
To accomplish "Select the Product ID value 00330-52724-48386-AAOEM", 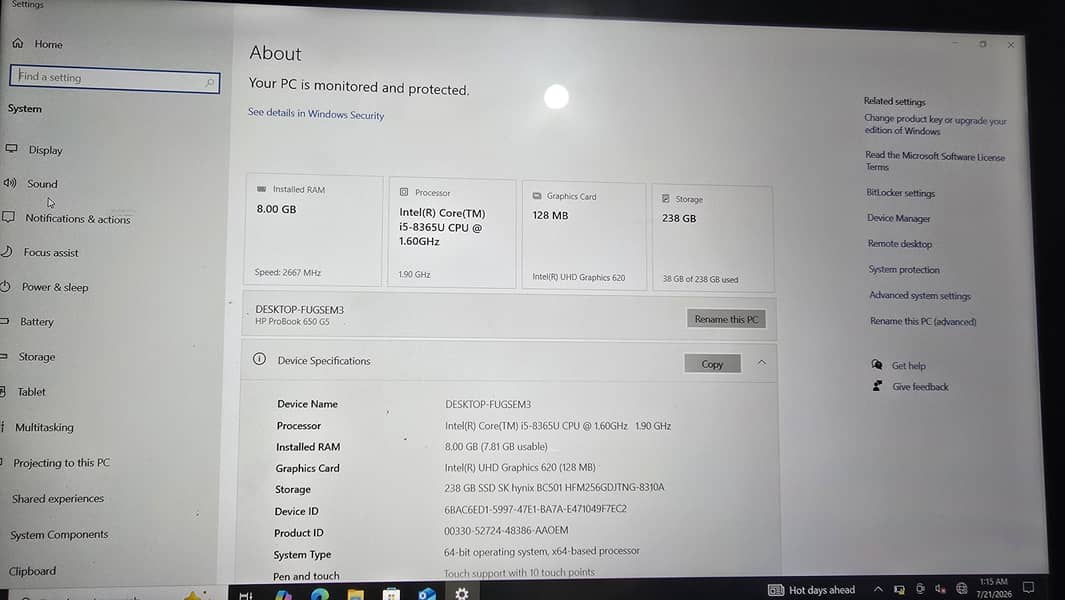I will click(506, 530).
